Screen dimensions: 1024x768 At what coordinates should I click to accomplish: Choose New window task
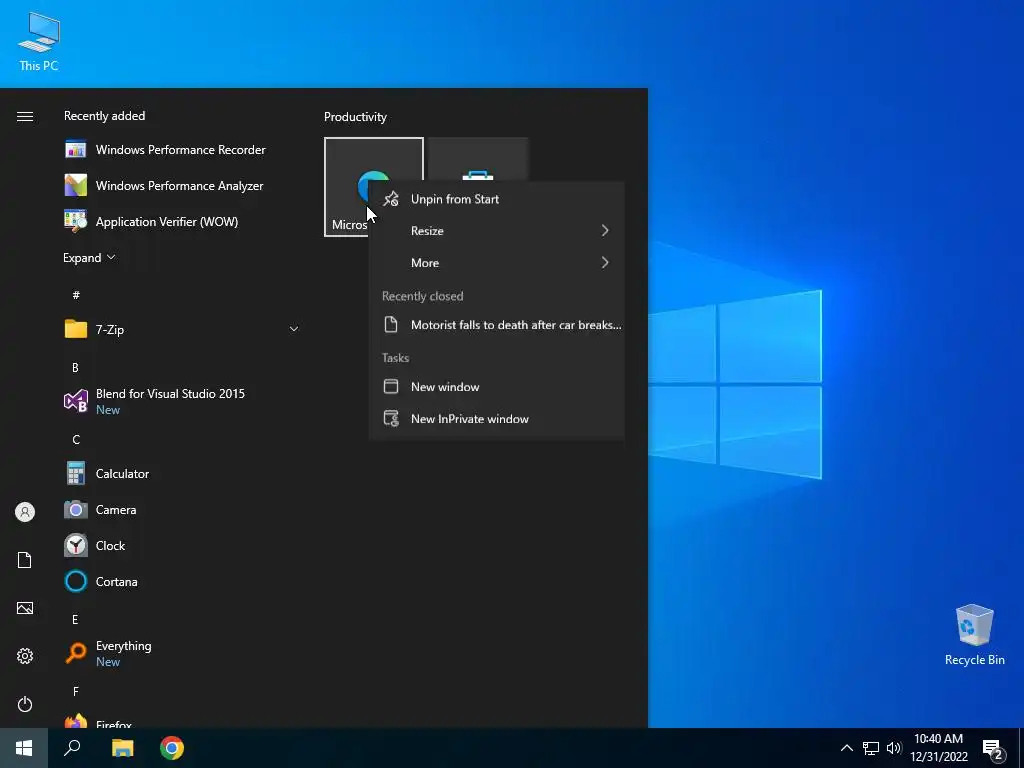(x=497, y=387)
